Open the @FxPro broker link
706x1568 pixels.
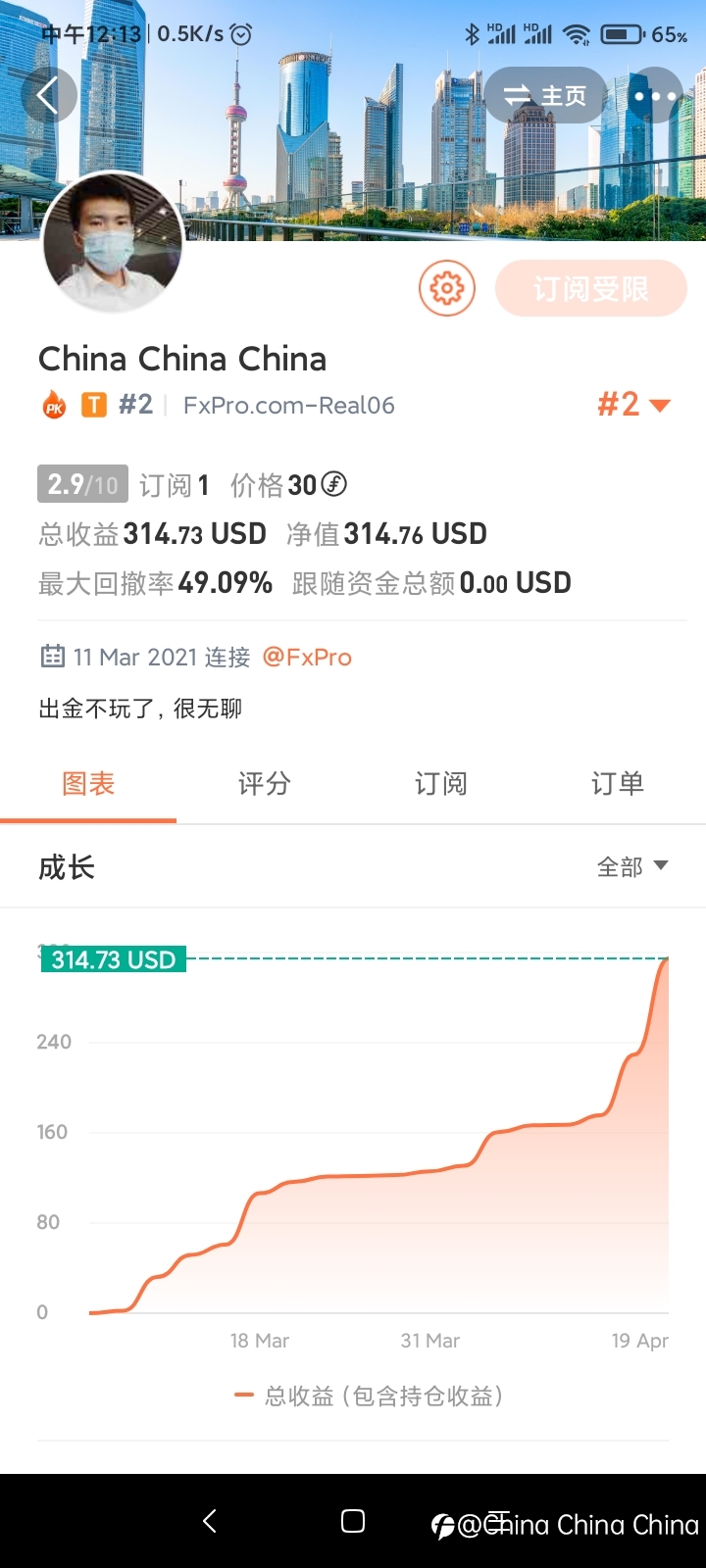coord(307,657)
